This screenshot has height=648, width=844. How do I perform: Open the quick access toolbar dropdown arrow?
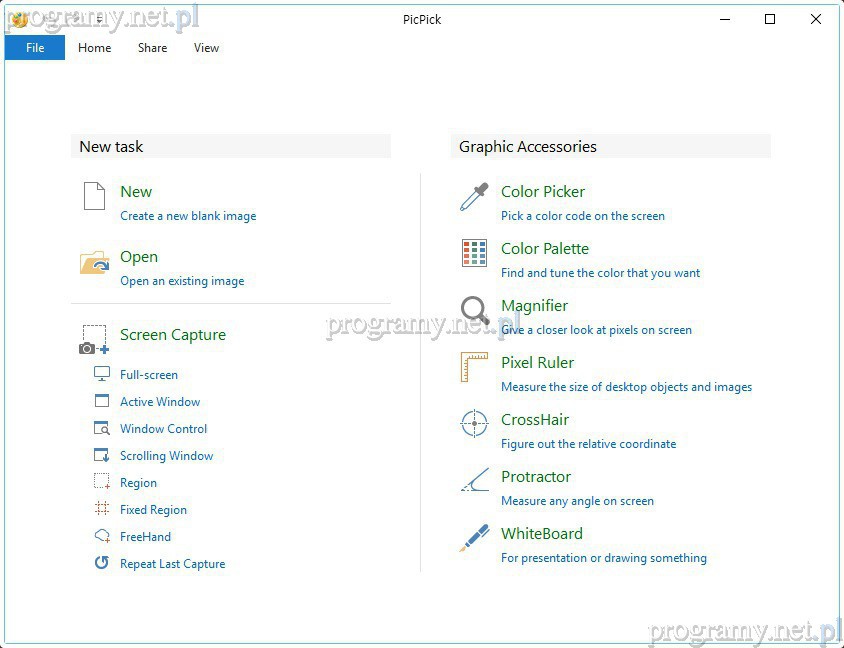(99, 20)
